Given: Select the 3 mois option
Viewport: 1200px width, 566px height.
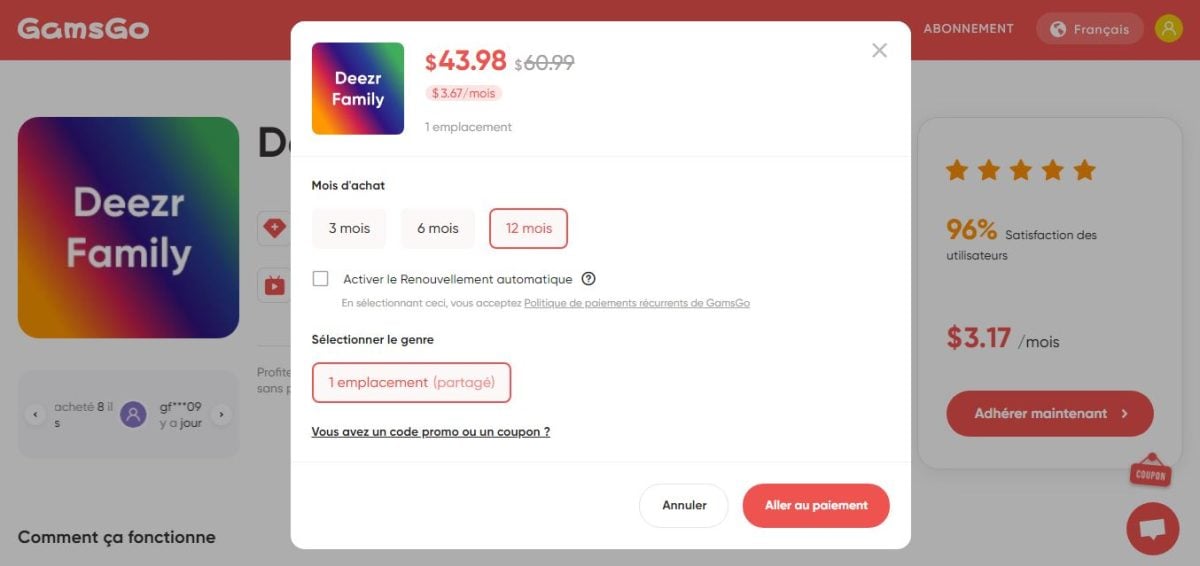Looking at the screenshot, I should point(349,228).
